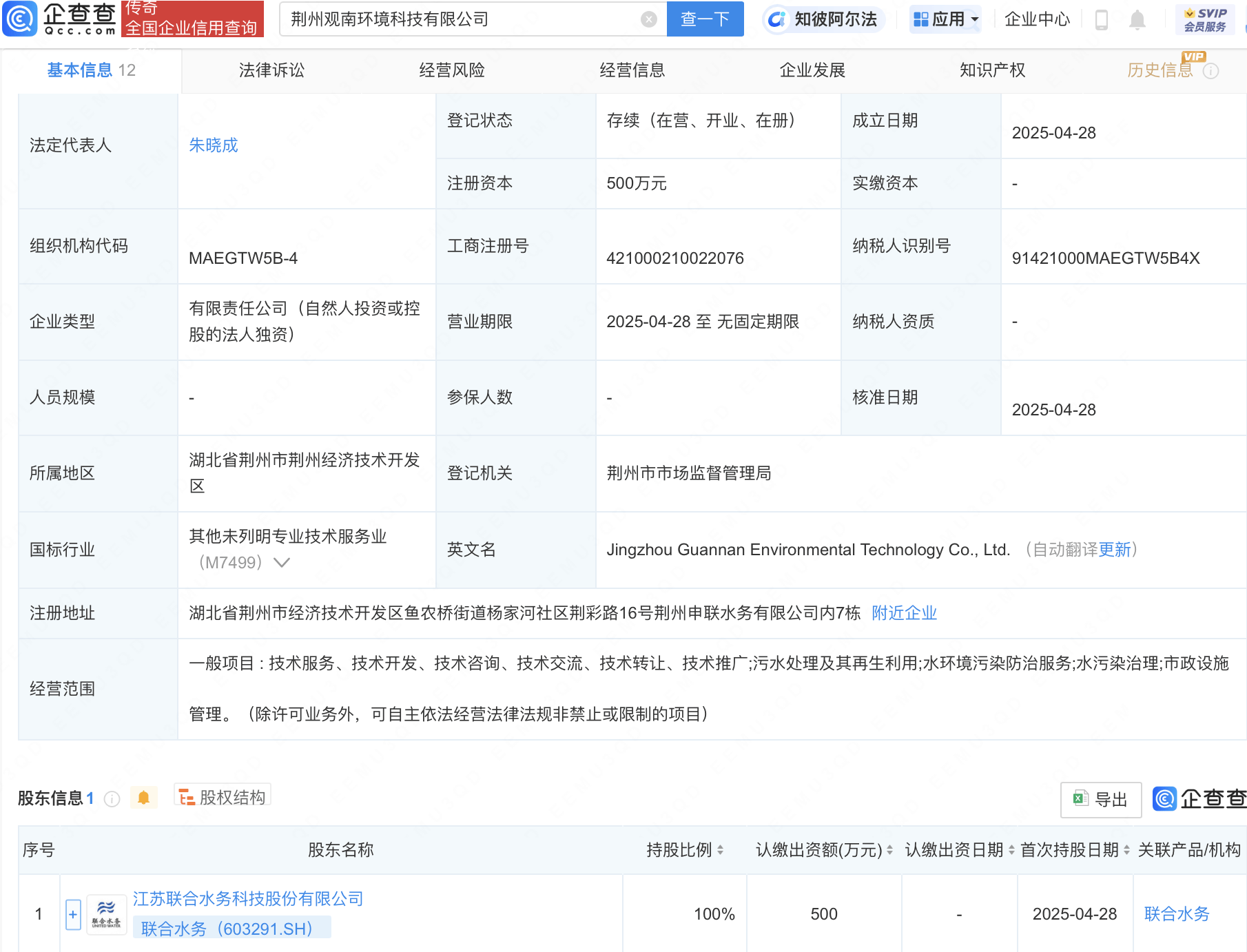Screen dimensions: 1247x952
Task: Open the 应用 dropdown menu
Action: point(945,19)
